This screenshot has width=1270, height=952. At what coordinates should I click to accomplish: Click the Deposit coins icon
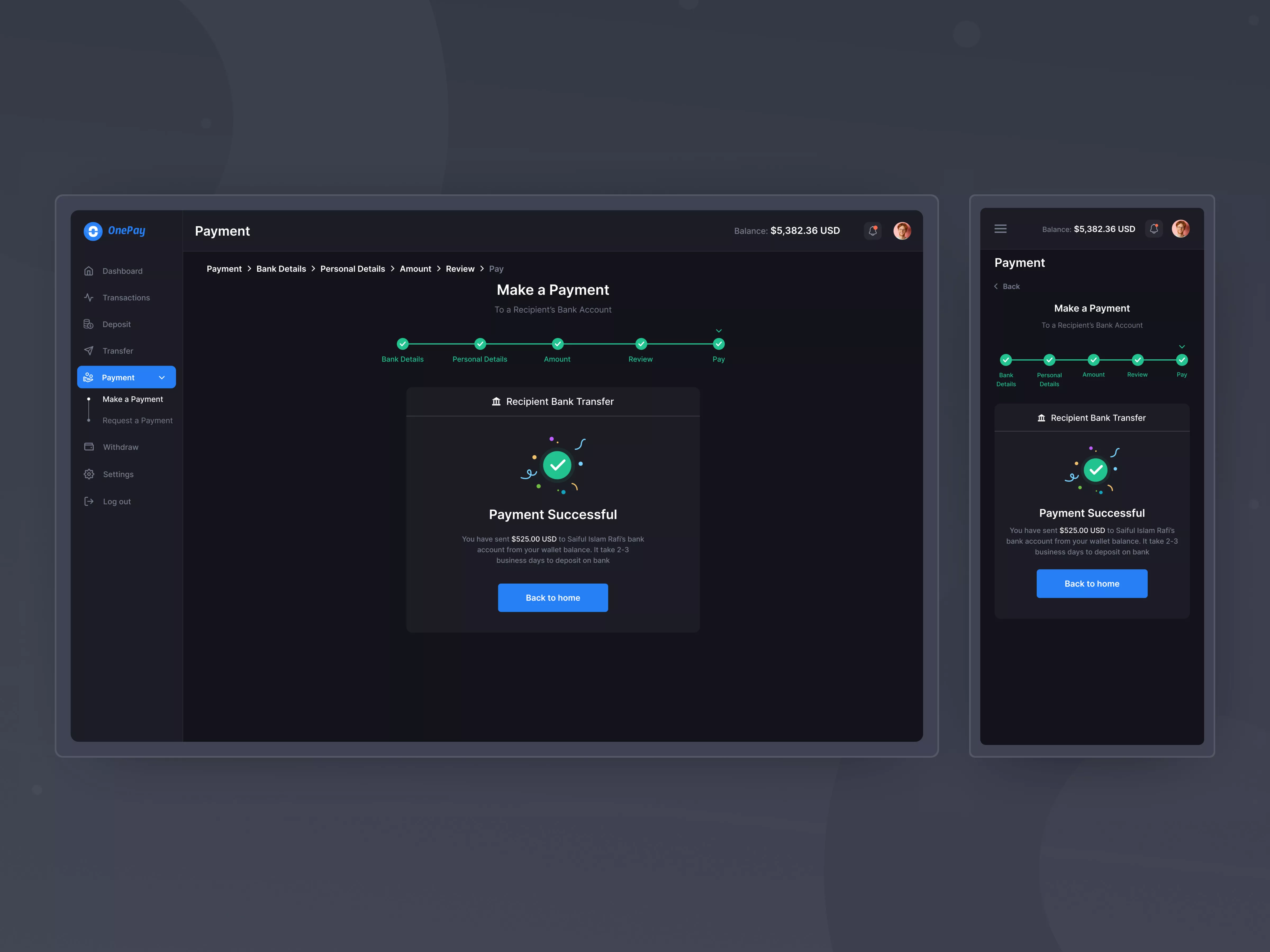[88, 324]
